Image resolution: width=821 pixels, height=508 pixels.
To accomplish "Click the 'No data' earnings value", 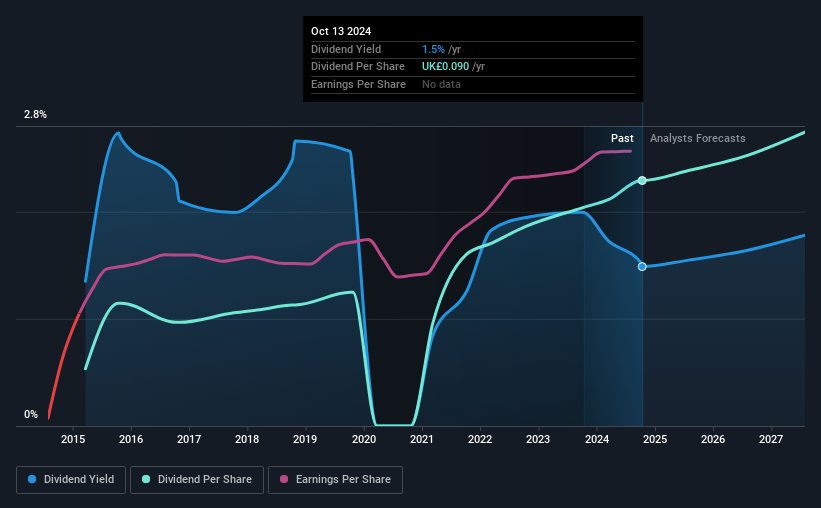I will click(441, 84).
